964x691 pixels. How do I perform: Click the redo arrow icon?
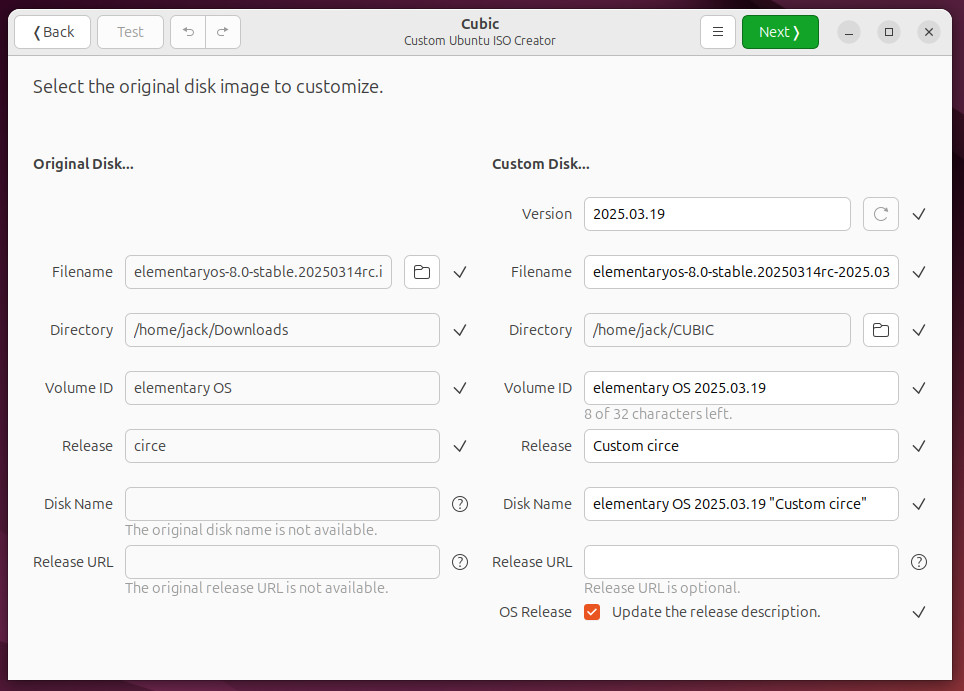pyautogui.click(x=223, y=32)
